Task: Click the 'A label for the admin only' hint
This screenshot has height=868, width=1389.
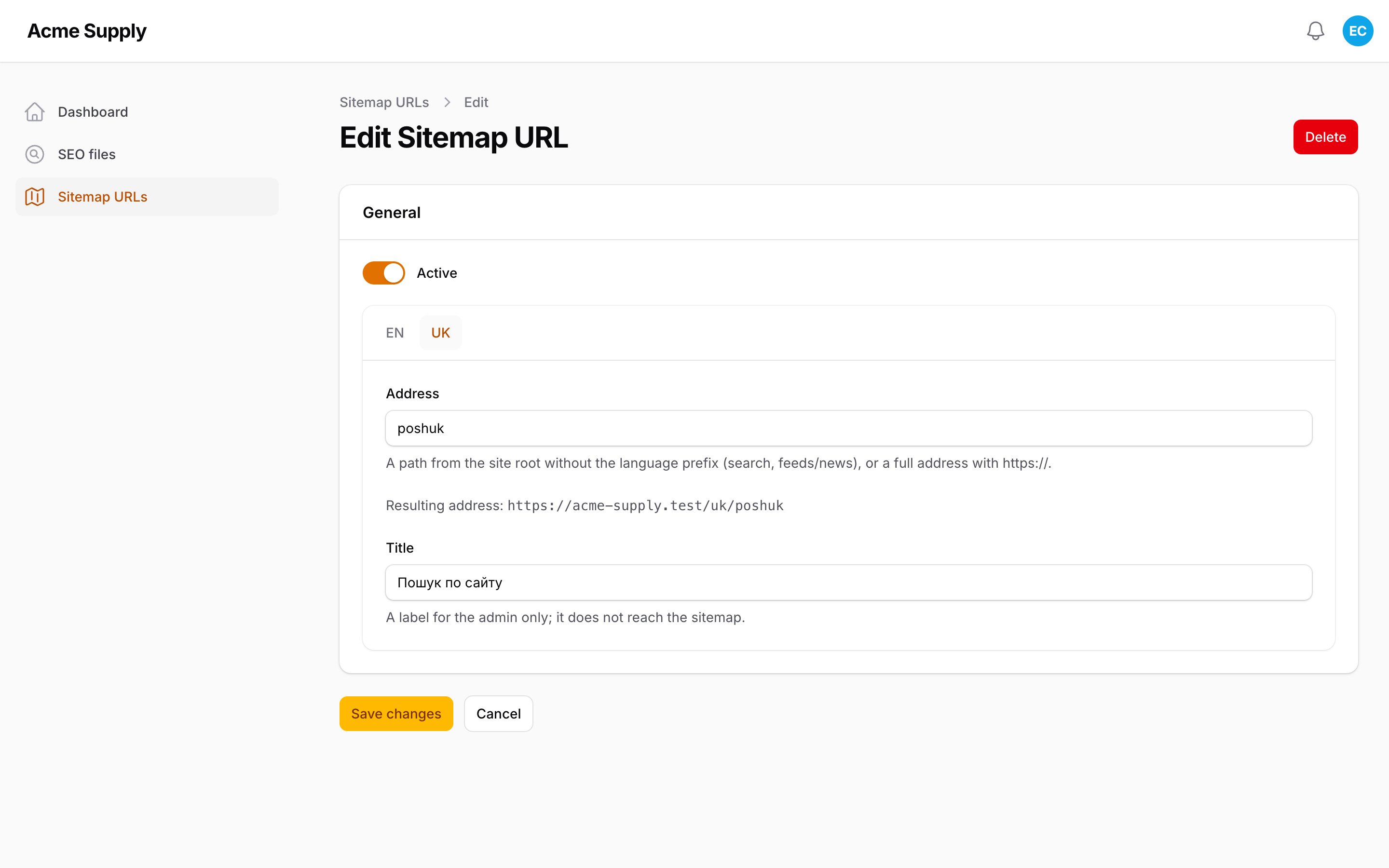Action: coord(565,618)
